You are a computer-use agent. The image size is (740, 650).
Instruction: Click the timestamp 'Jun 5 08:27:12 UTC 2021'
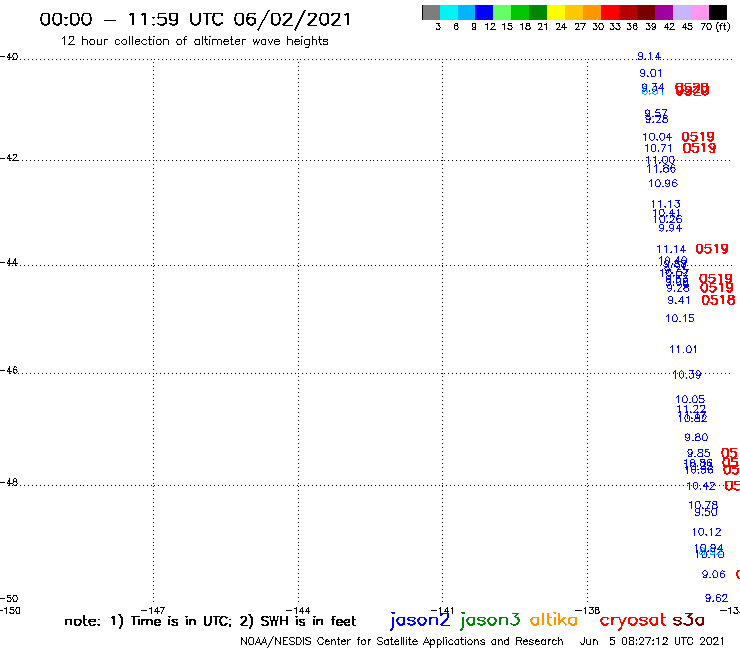(x=652, y=642)
